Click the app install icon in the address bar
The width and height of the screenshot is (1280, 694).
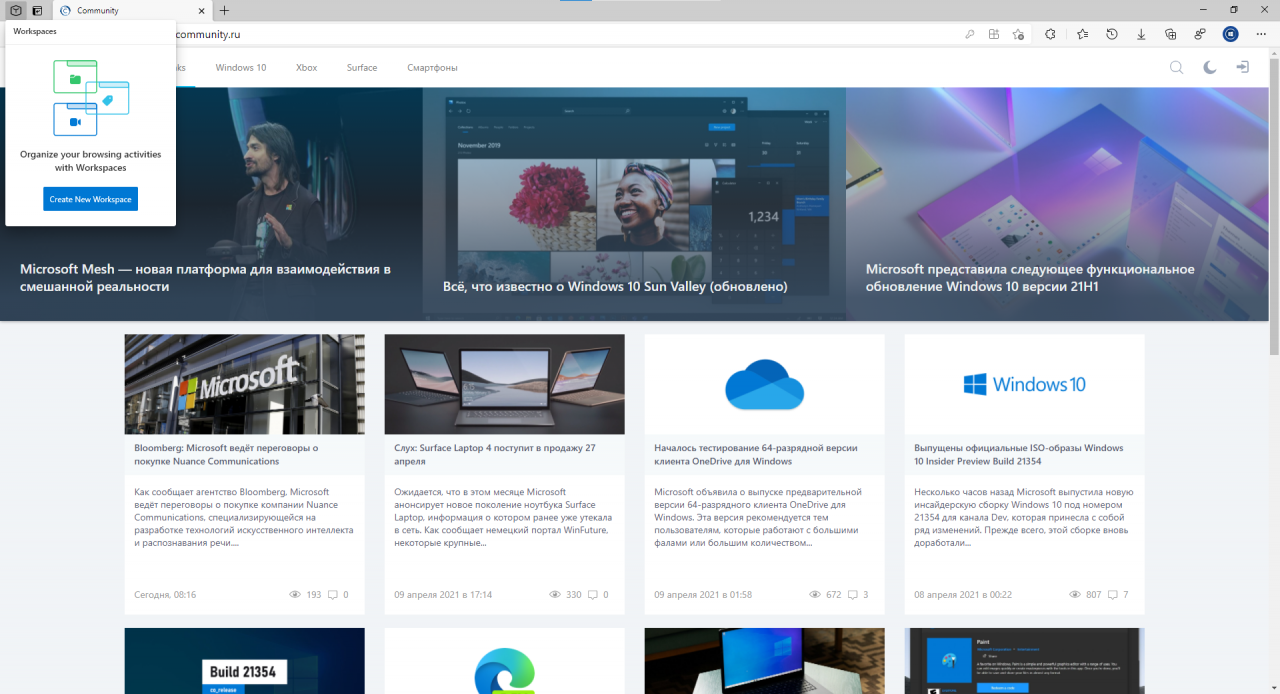[x=994, y=34]
